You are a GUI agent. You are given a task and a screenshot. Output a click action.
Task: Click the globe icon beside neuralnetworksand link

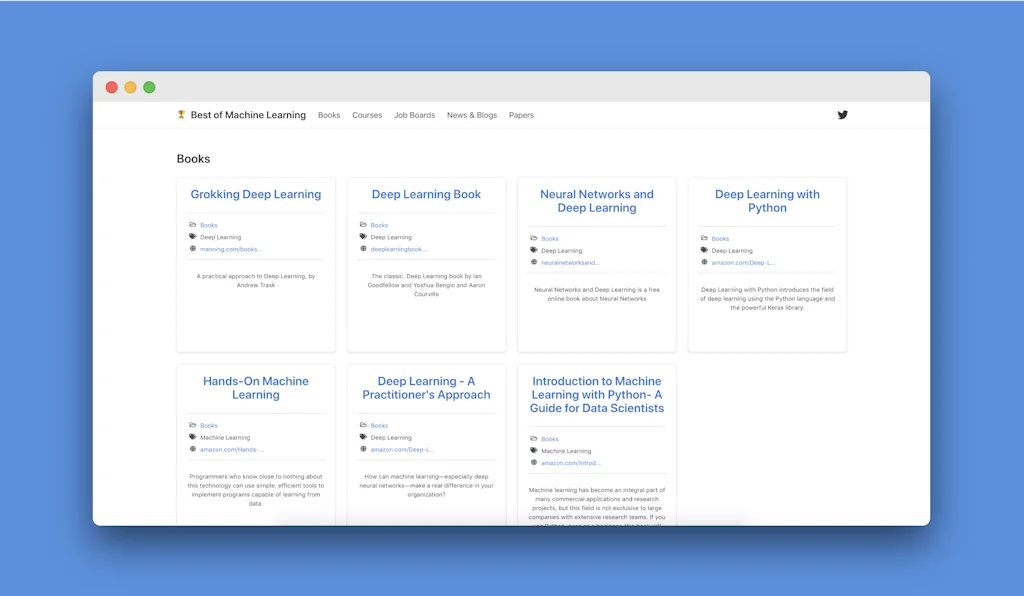tap(536, 262)
